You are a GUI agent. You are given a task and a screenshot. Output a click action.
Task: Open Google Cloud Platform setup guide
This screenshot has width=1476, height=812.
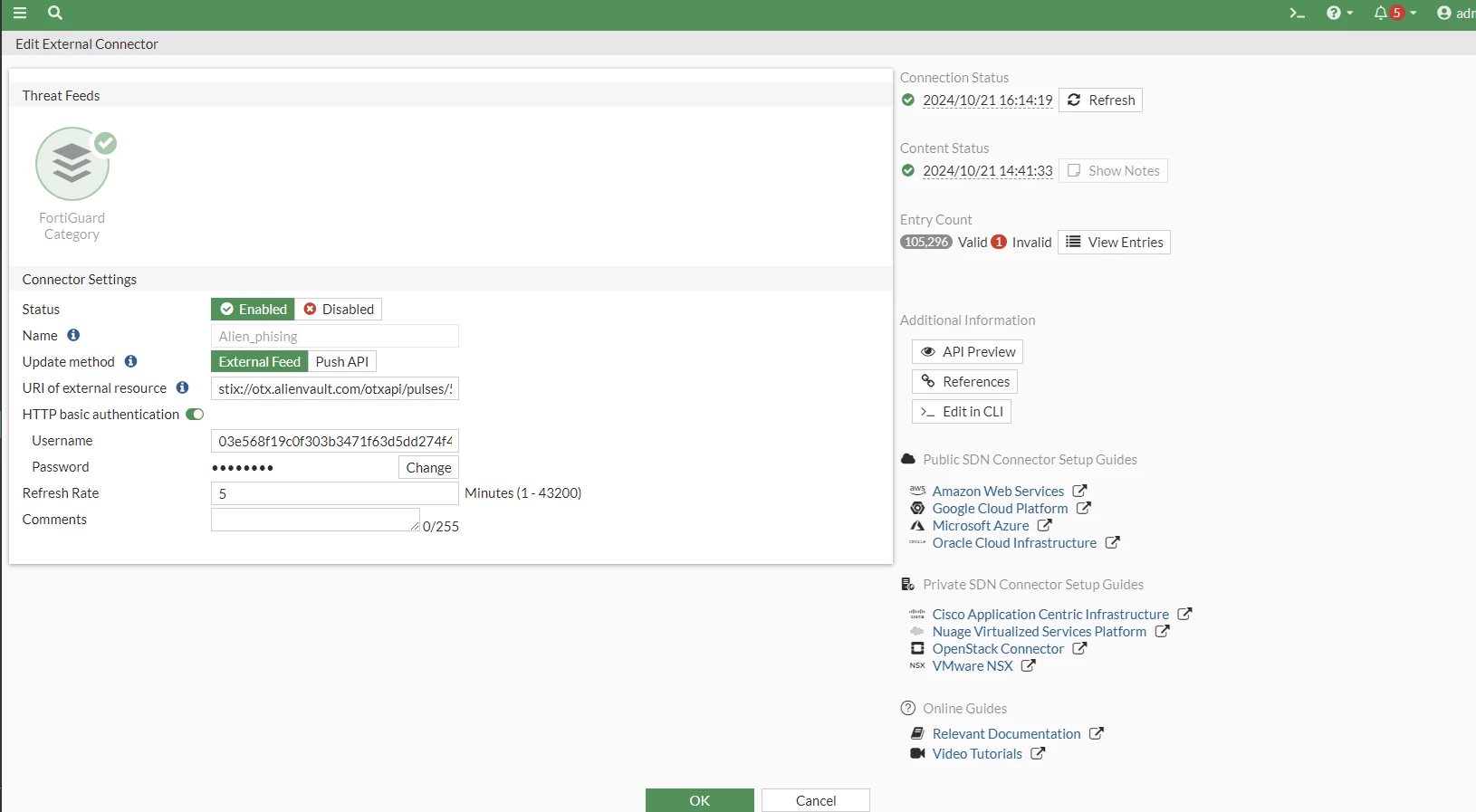(1000, 508)
